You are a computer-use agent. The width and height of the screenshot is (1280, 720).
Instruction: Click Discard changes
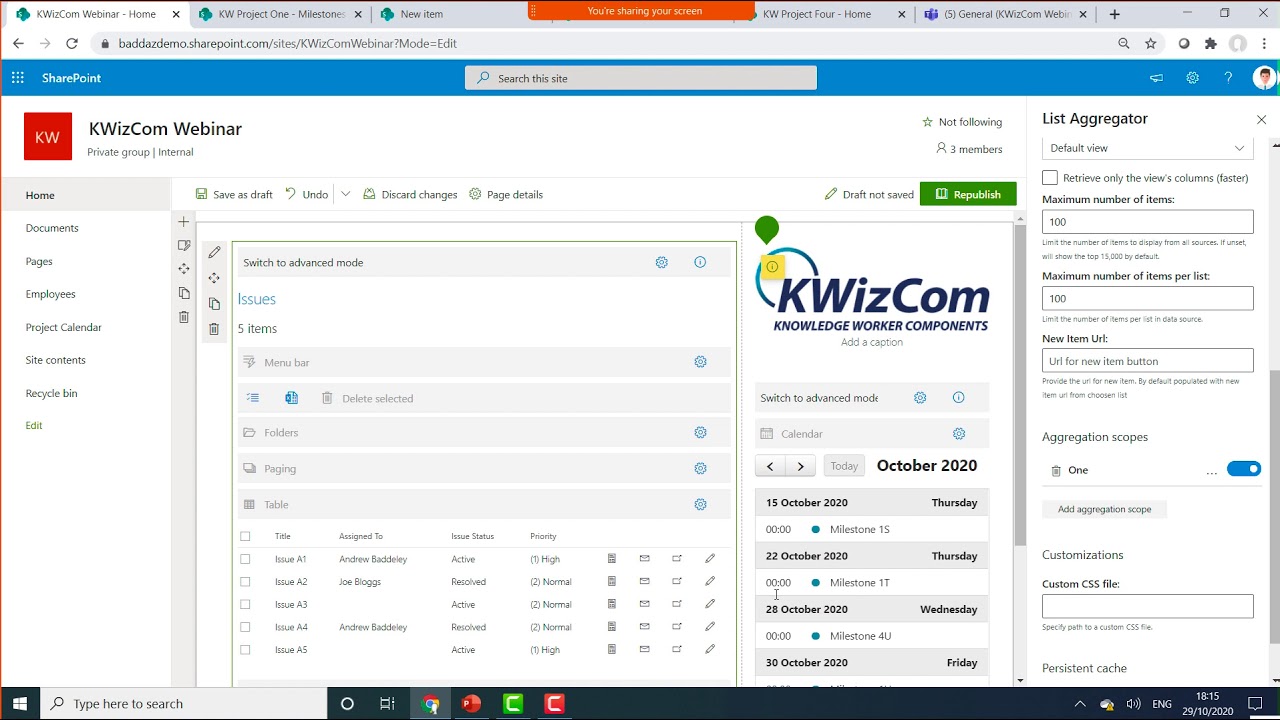pos(410,194)
